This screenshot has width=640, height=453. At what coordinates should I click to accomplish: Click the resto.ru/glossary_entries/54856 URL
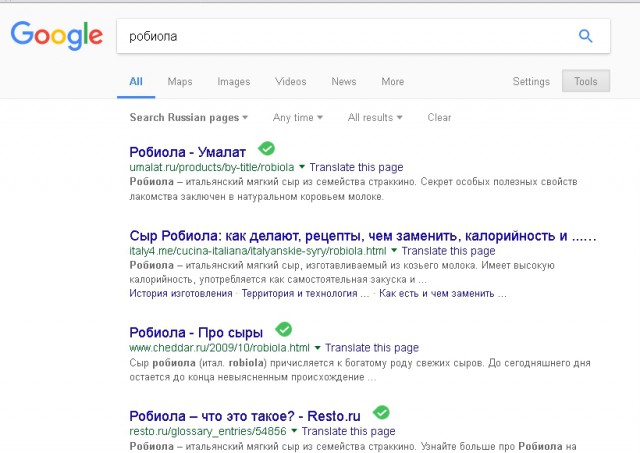[208, 431]
